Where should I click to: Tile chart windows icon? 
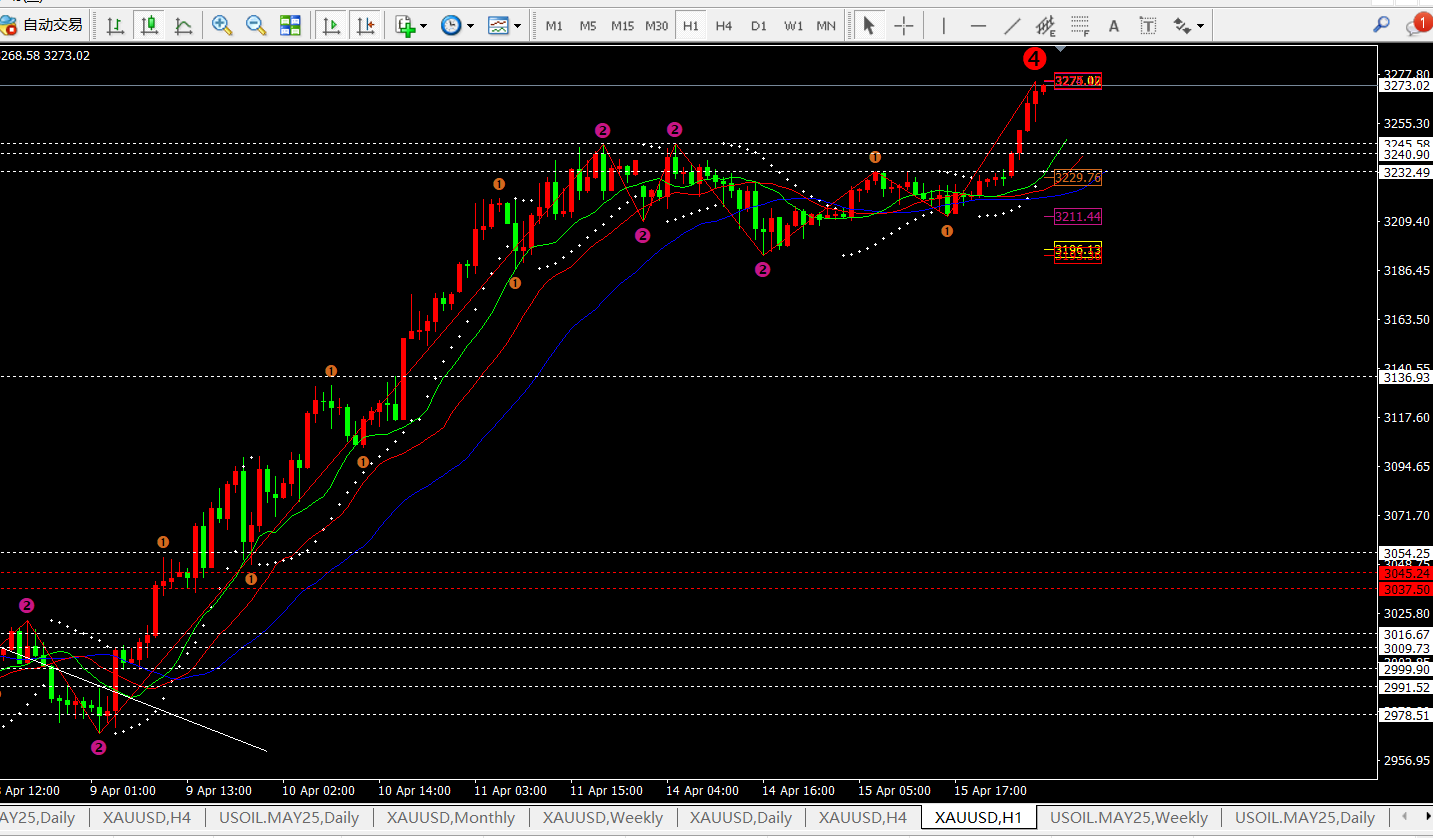(290, 25)
